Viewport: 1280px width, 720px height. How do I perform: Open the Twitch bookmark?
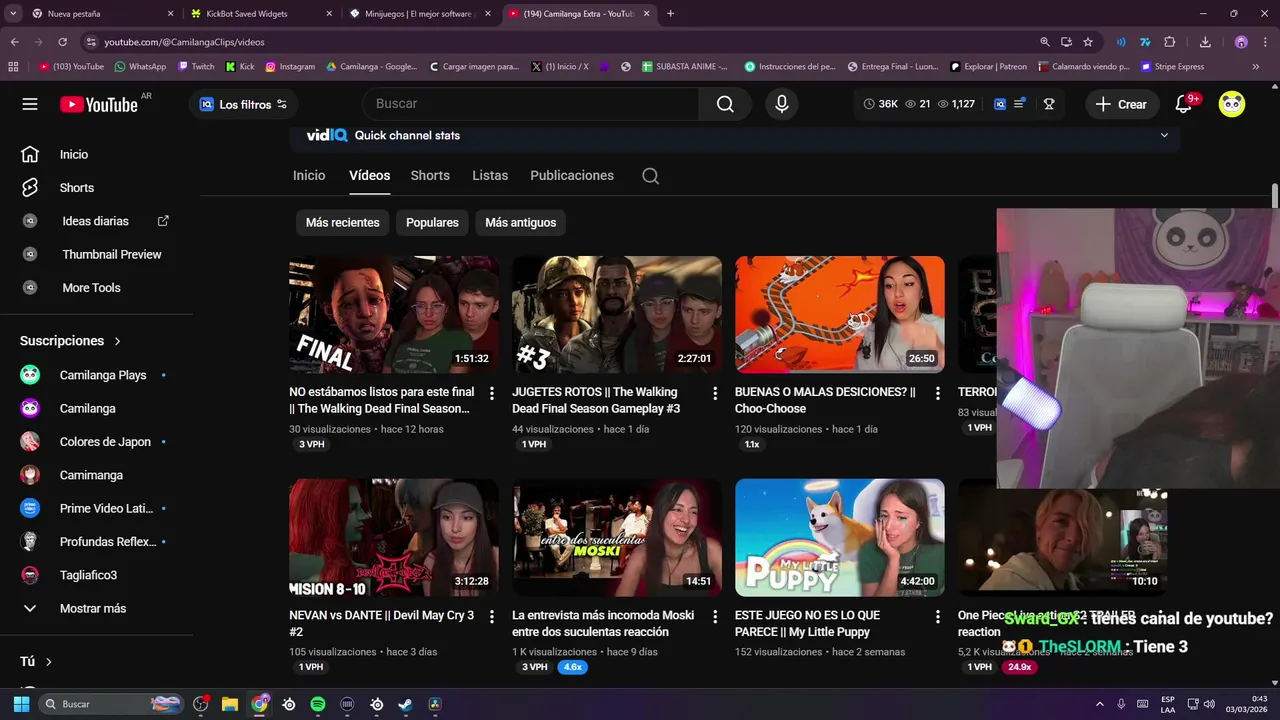pyautogui.click(x=196, y=67)
